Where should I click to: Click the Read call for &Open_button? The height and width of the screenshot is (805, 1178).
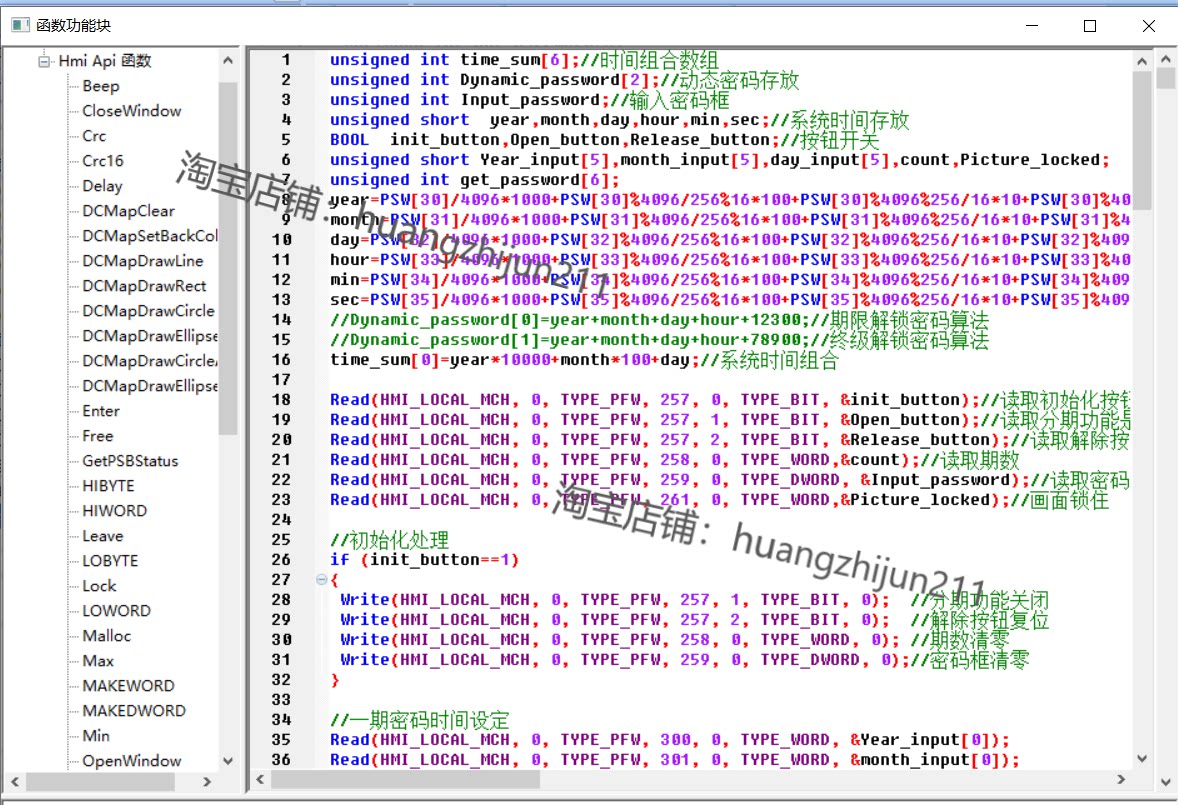(730, 420)
